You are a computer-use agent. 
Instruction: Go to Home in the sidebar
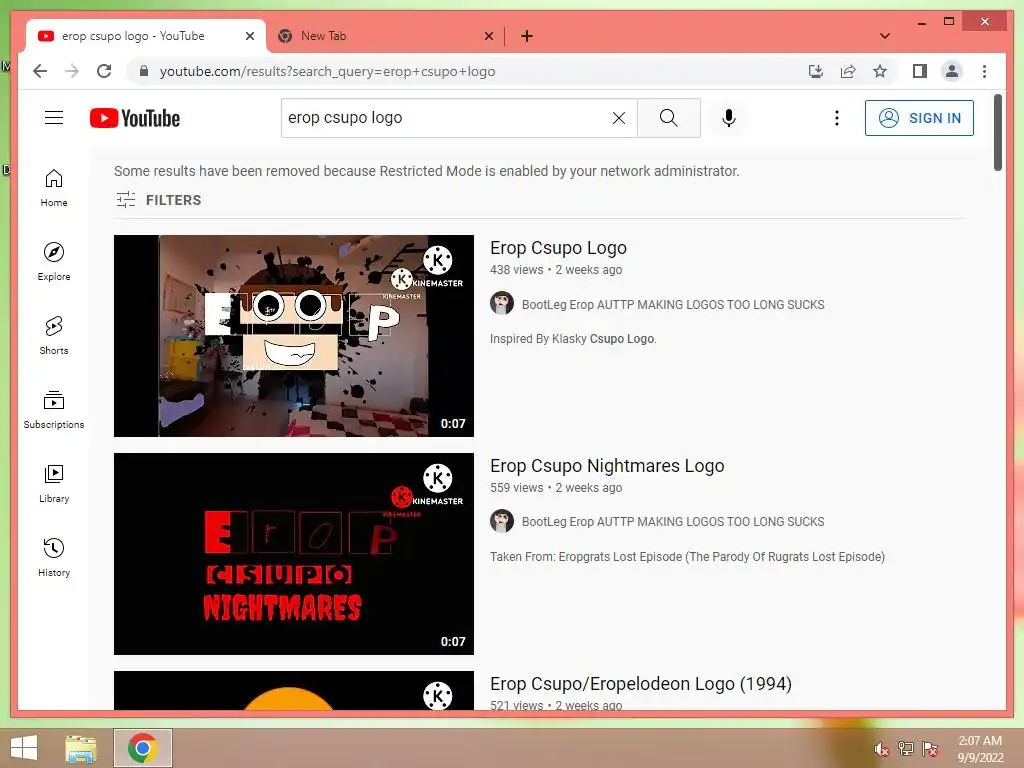(54, 187)
